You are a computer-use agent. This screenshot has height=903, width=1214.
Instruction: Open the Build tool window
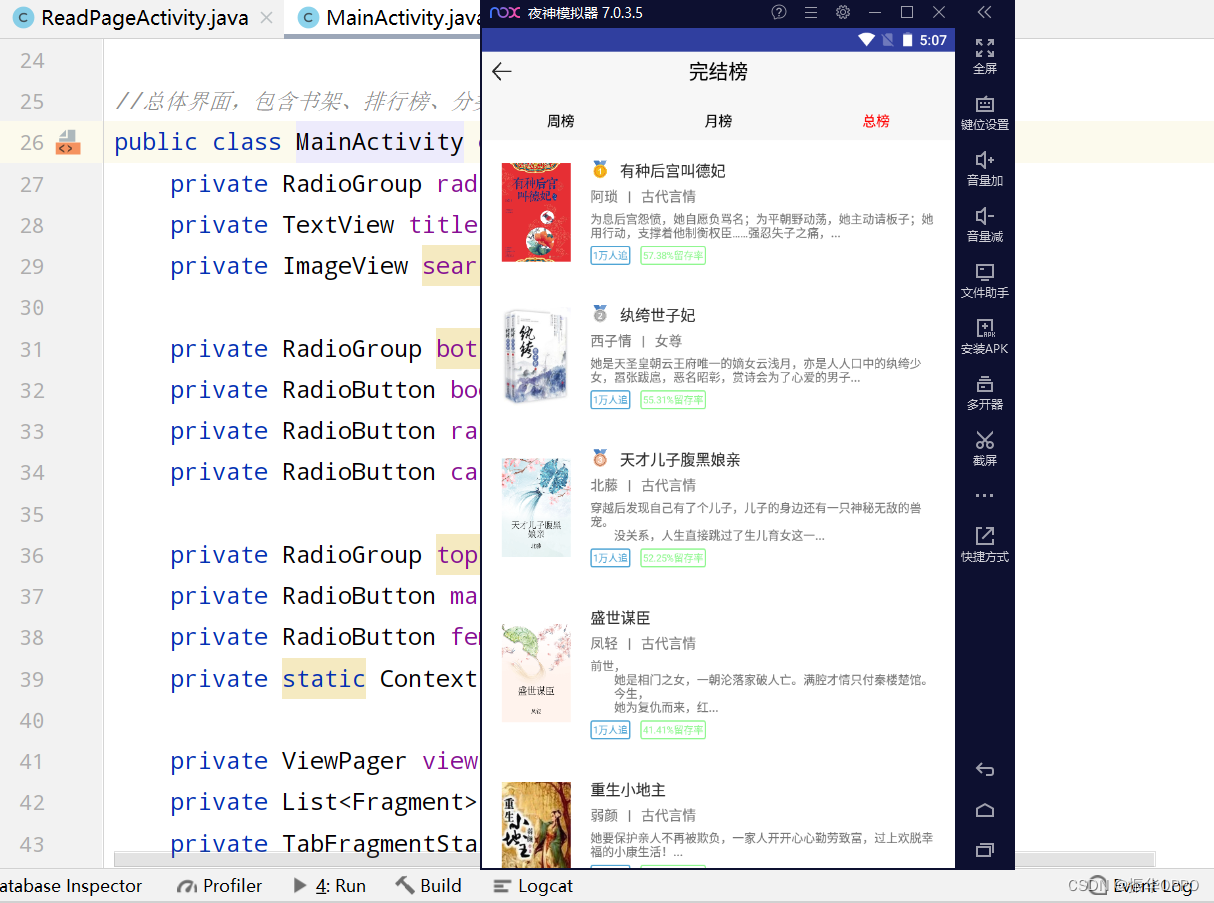coord(429,886)
